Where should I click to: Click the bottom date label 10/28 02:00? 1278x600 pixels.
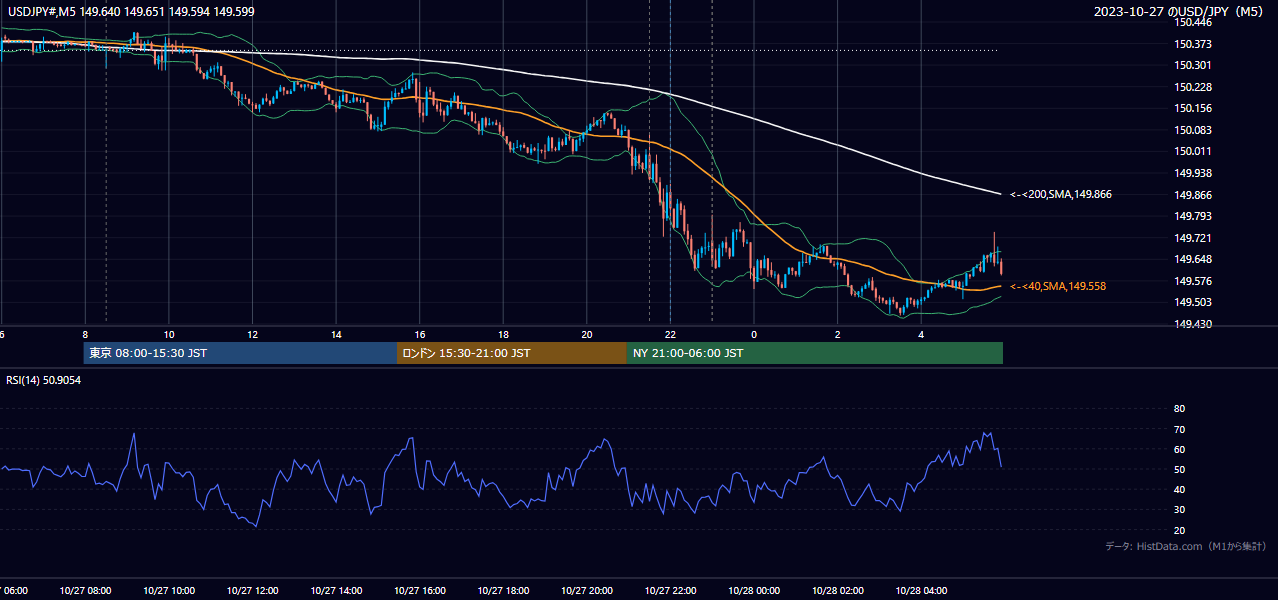click(838, 591)
